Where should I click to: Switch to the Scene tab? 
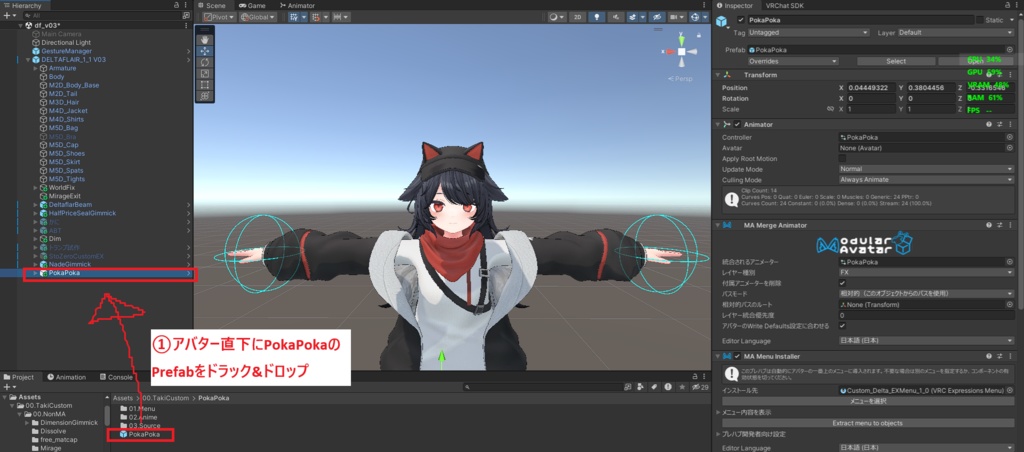(x=212, y=5)
